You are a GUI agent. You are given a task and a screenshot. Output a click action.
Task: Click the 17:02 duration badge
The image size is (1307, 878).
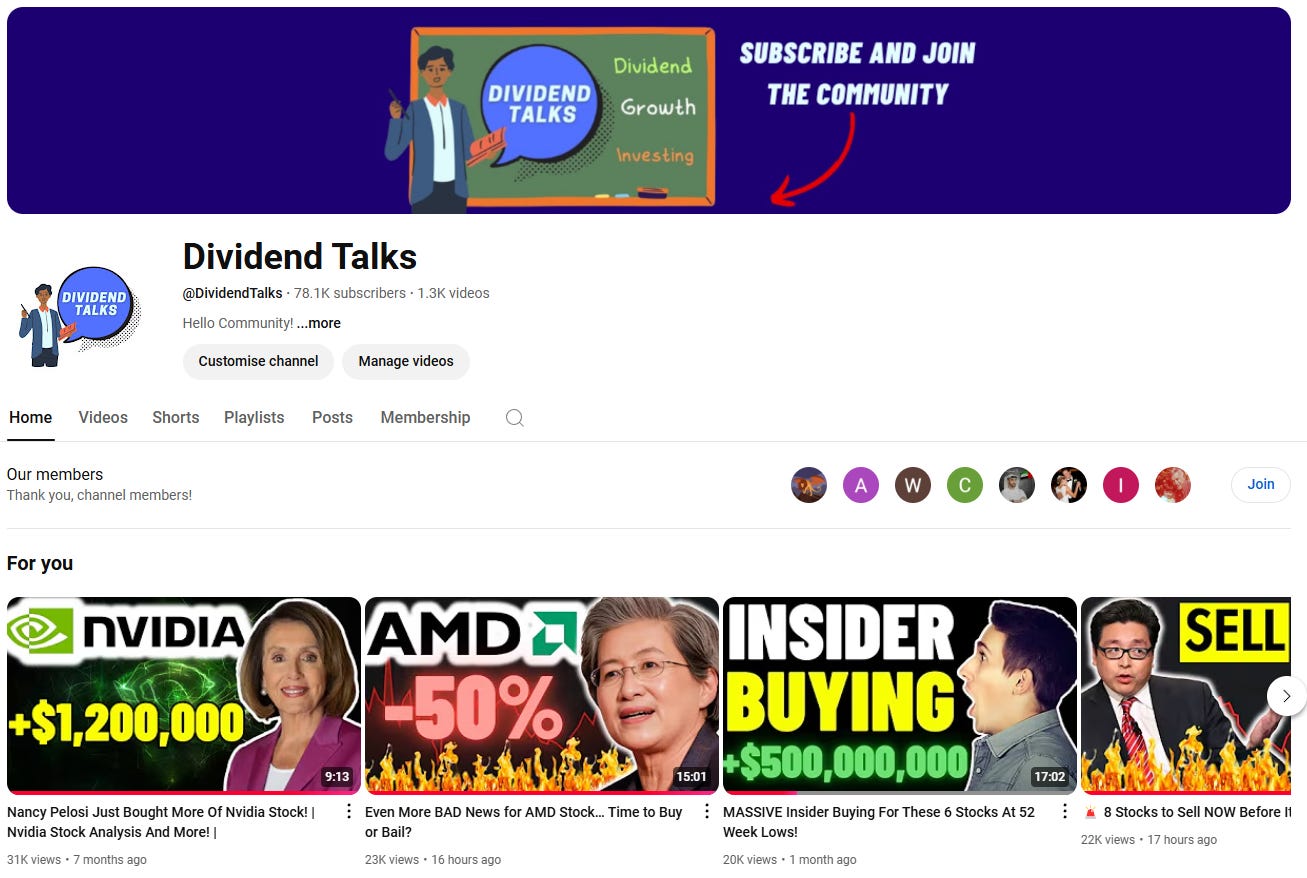pos(1049,776)
